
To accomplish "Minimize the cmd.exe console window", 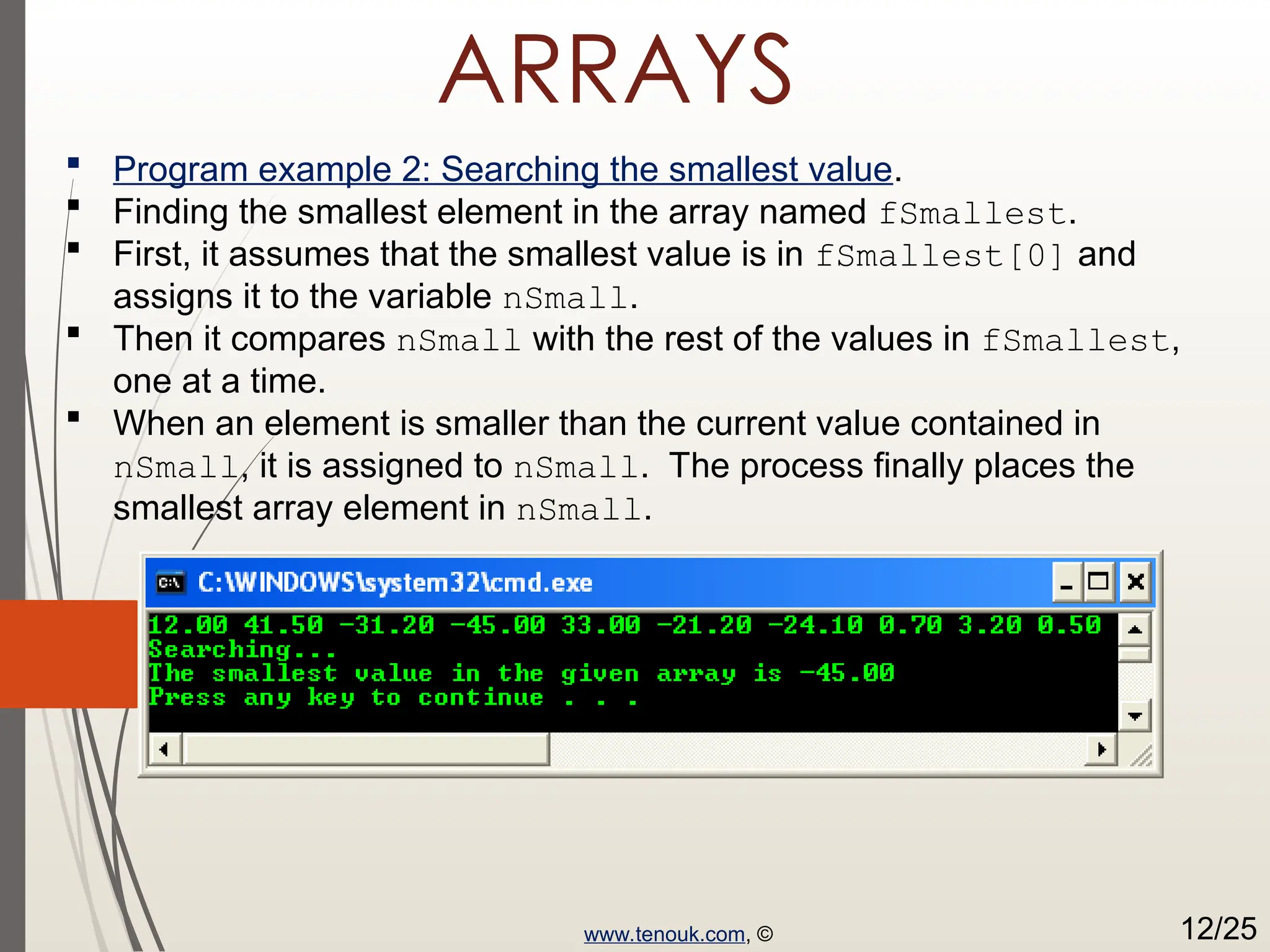I will coord(1067,583).
